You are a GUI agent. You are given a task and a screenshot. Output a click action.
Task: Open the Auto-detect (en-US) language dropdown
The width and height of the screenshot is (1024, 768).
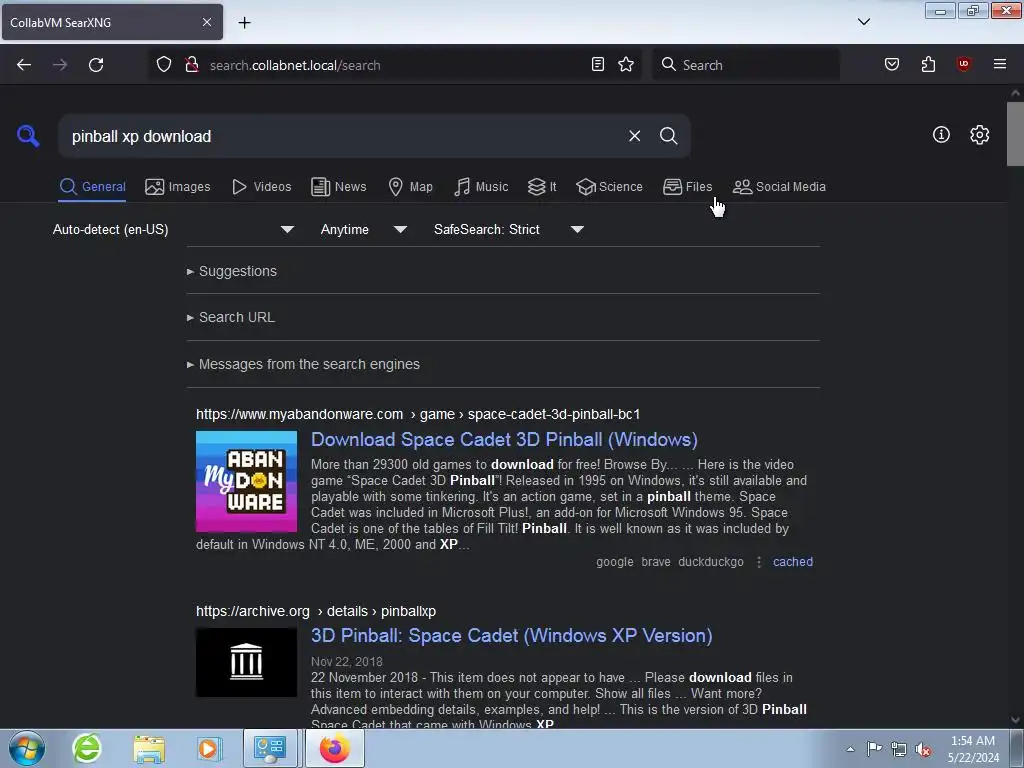[173, 229]
